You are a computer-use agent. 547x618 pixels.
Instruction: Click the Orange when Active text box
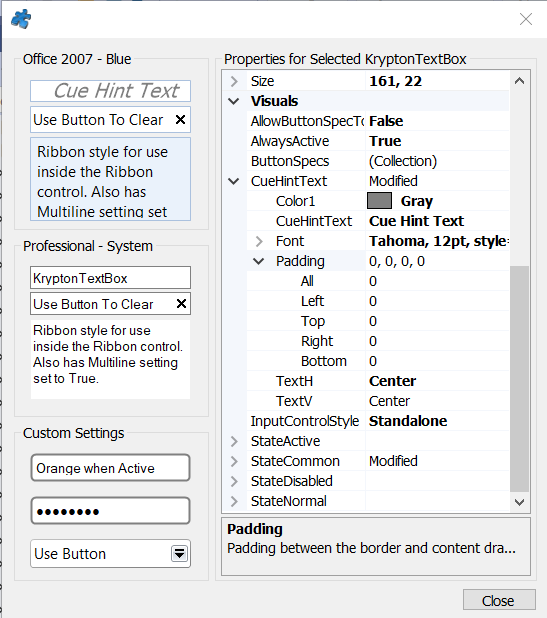pyautogui.click(x=110, y=468)
